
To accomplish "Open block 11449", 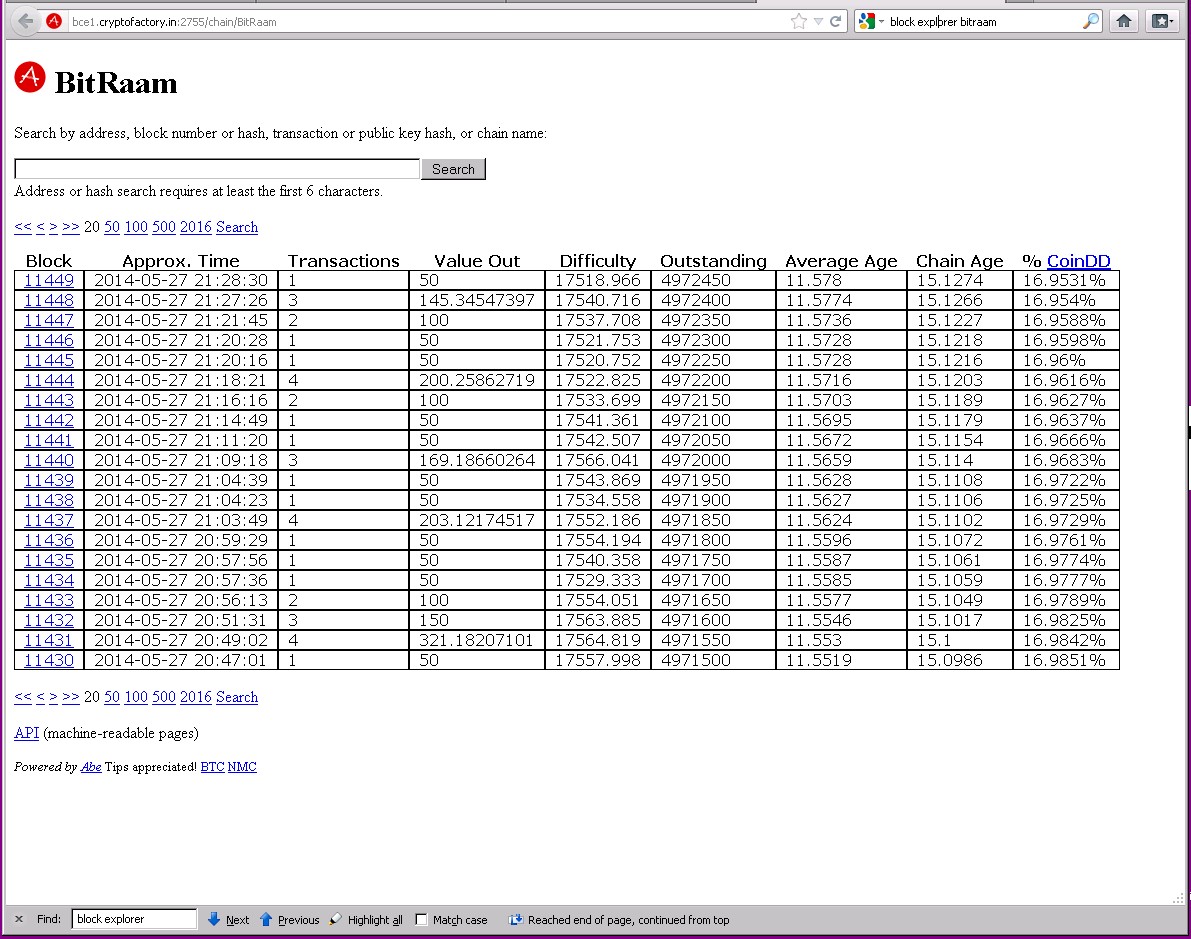I will click(49, 280).
